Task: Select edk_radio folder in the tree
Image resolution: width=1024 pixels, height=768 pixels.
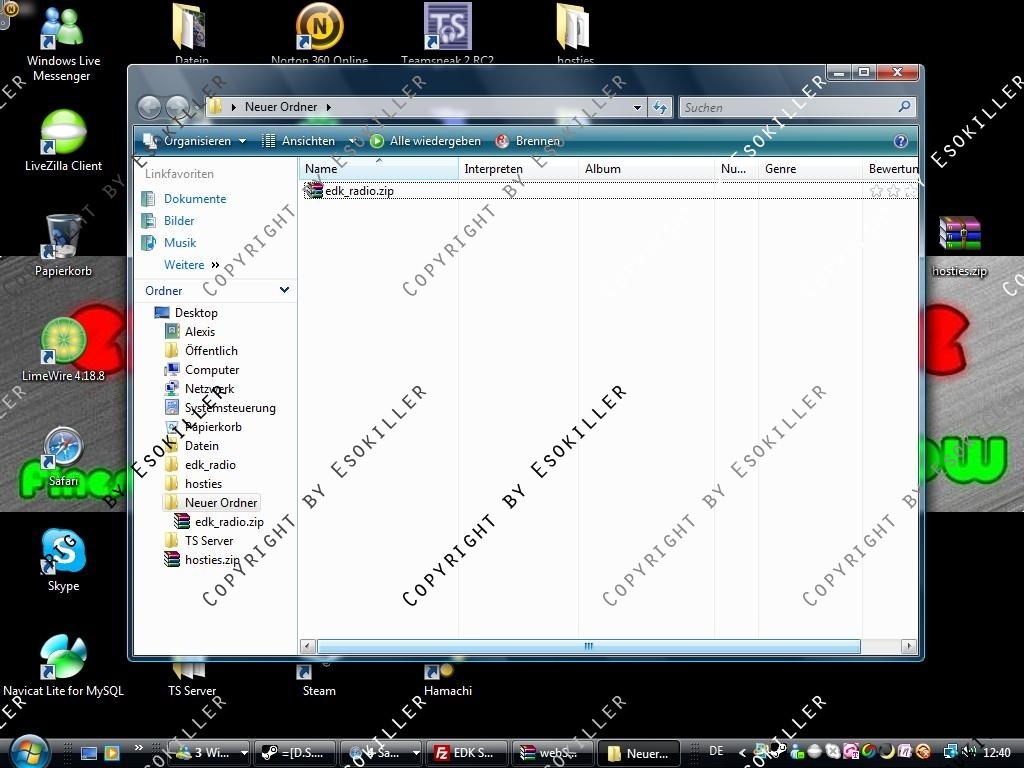Action: click(x=210, y=465)
